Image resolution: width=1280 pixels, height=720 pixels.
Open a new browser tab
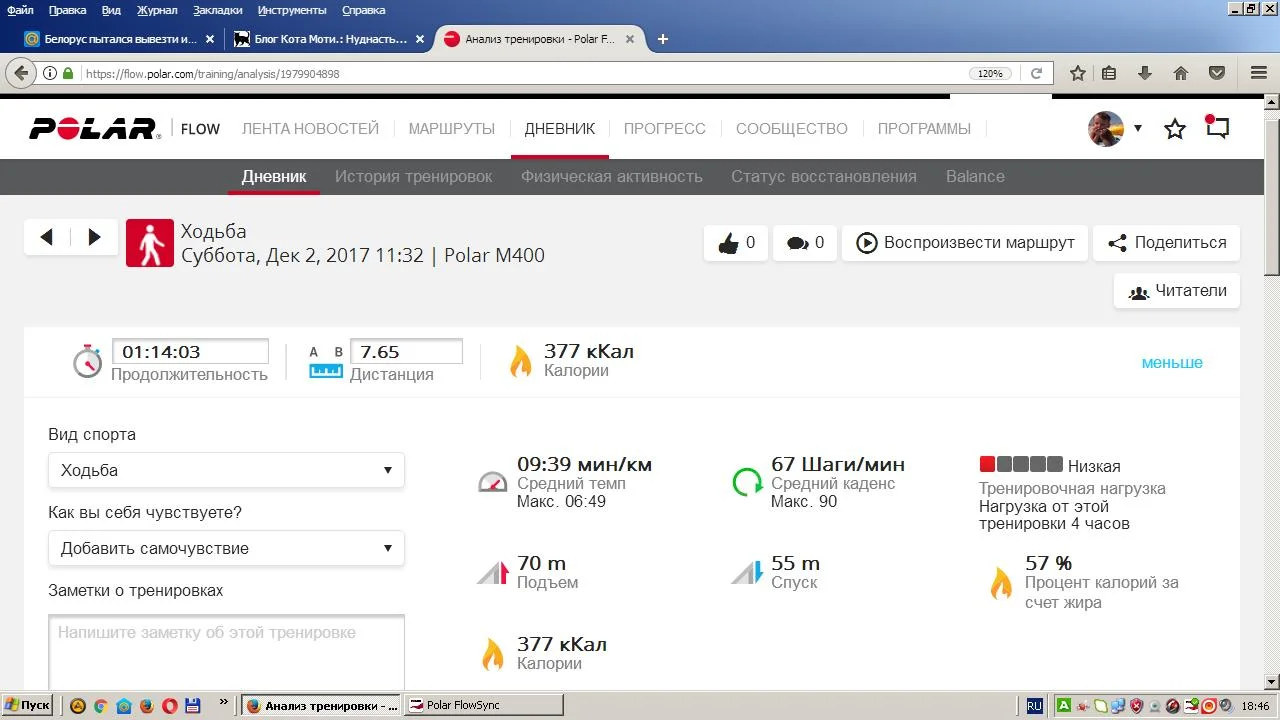coord(662,39)
